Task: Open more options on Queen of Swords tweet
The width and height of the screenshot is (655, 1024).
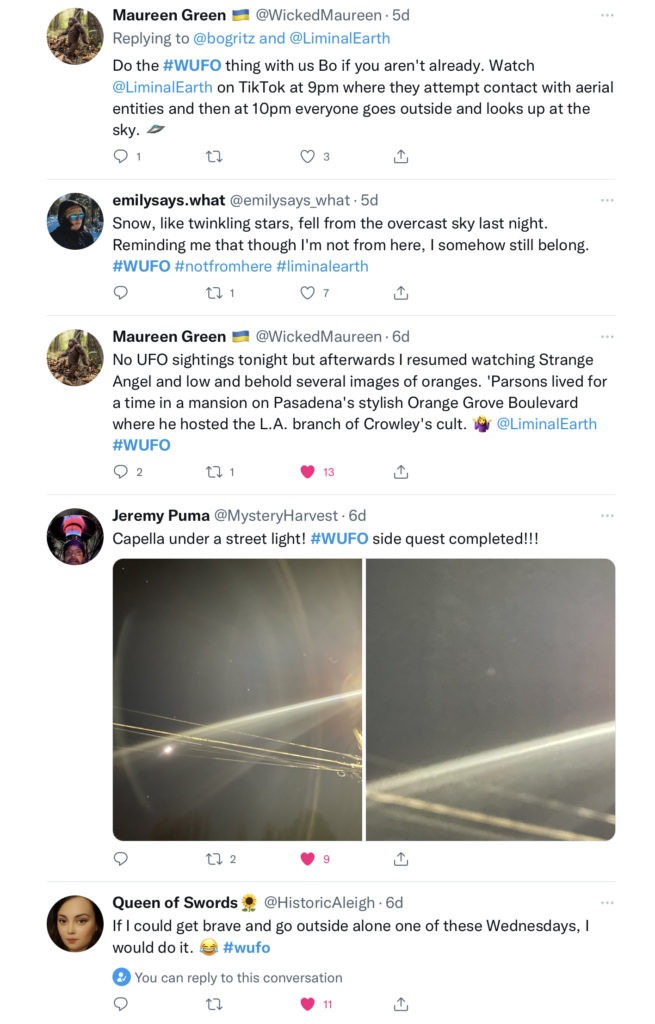Action: click(x=607, y=903)
